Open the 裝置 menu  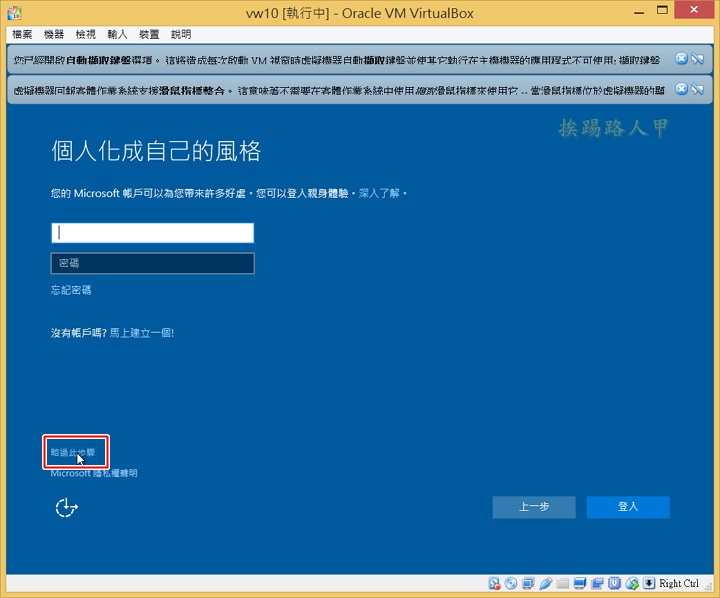(x=149, y=34)
